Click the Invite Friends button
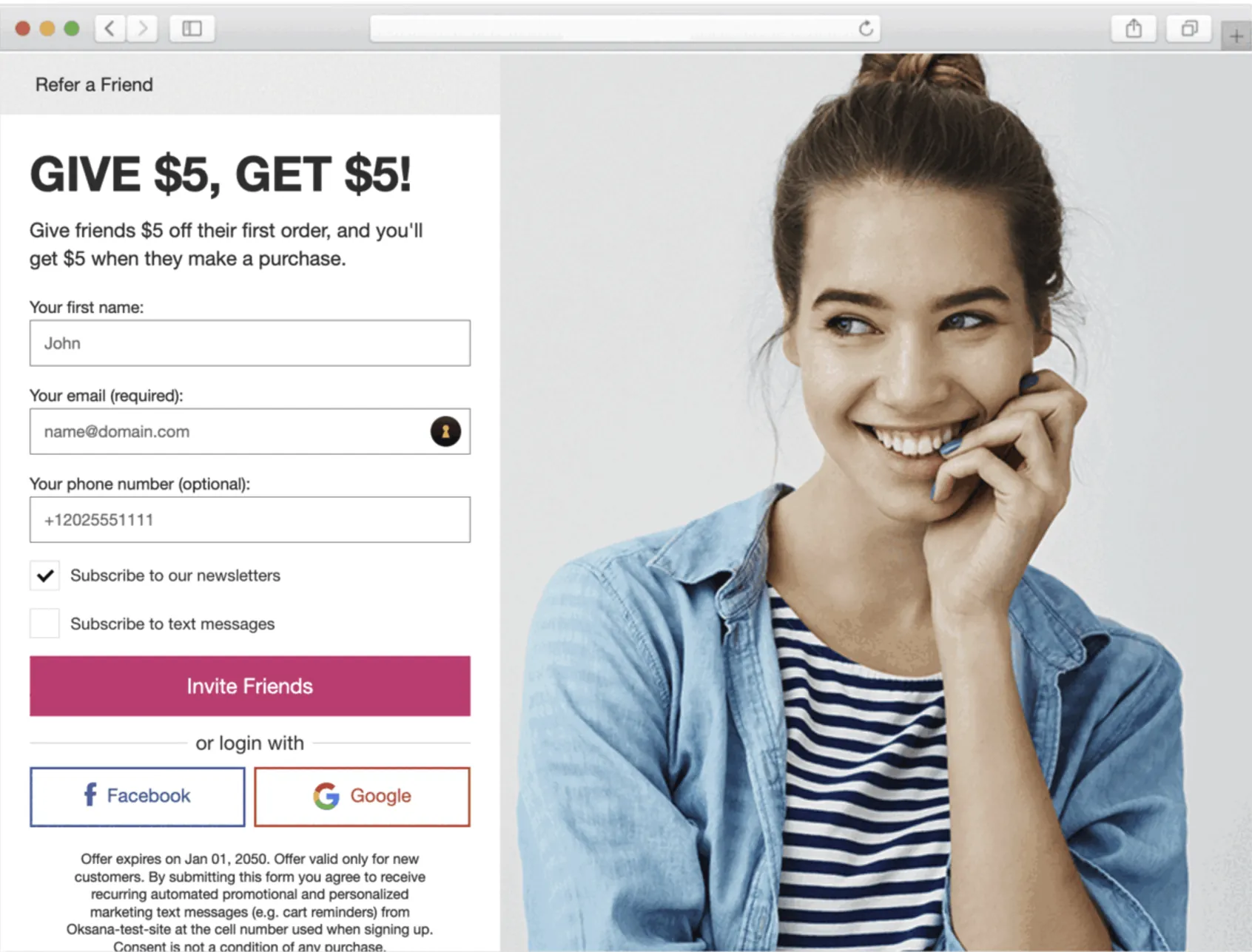The image size is (1252, 952). (250, 686)
